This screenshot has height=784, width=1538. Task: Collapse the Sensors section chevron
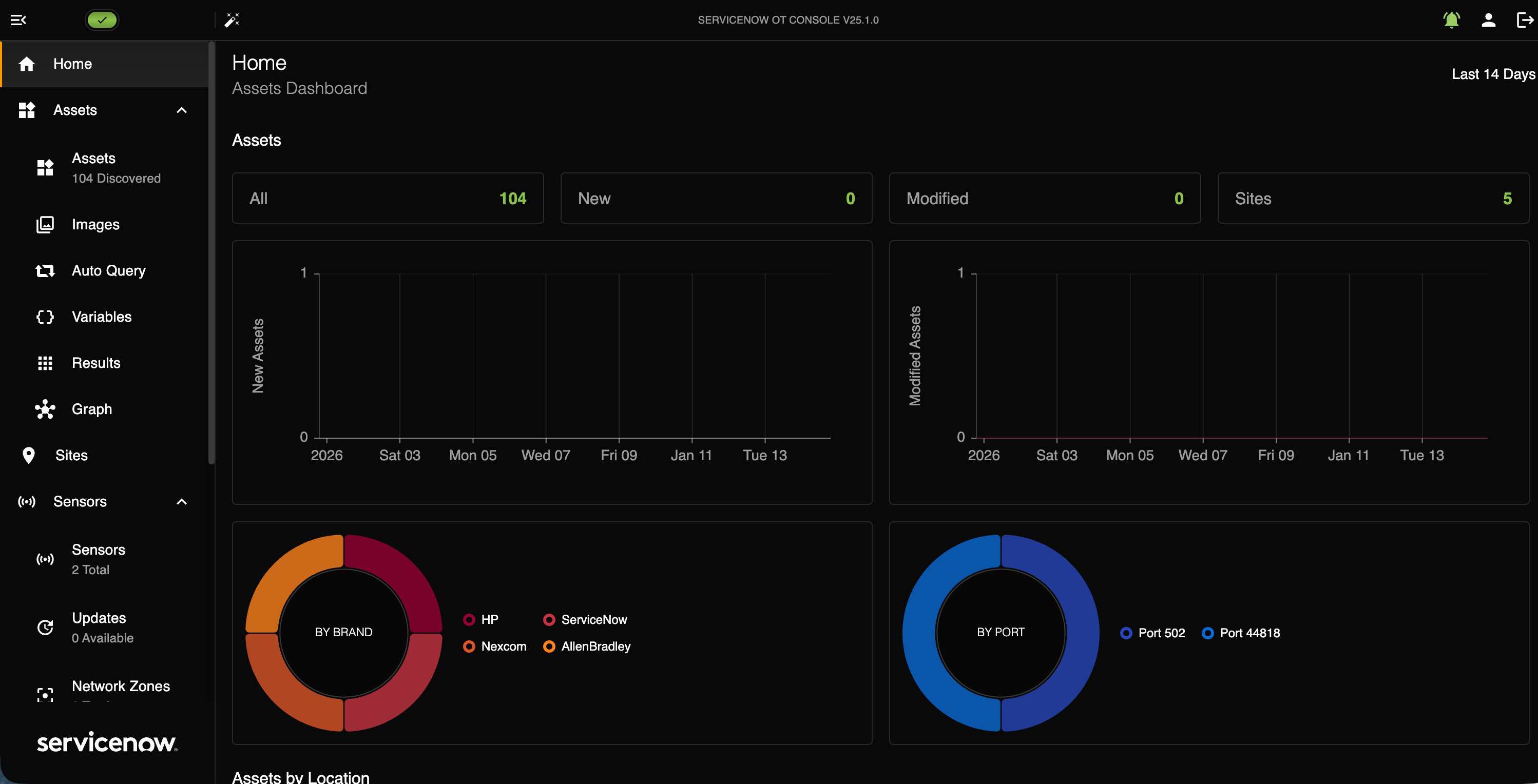tap(182, 502)
